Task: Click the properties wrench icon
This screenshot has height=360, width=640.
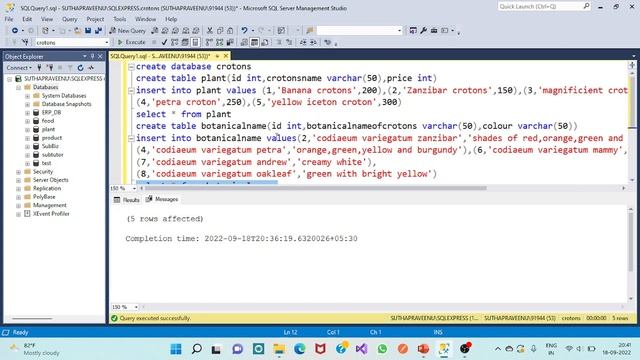Action: coord(423,31)
